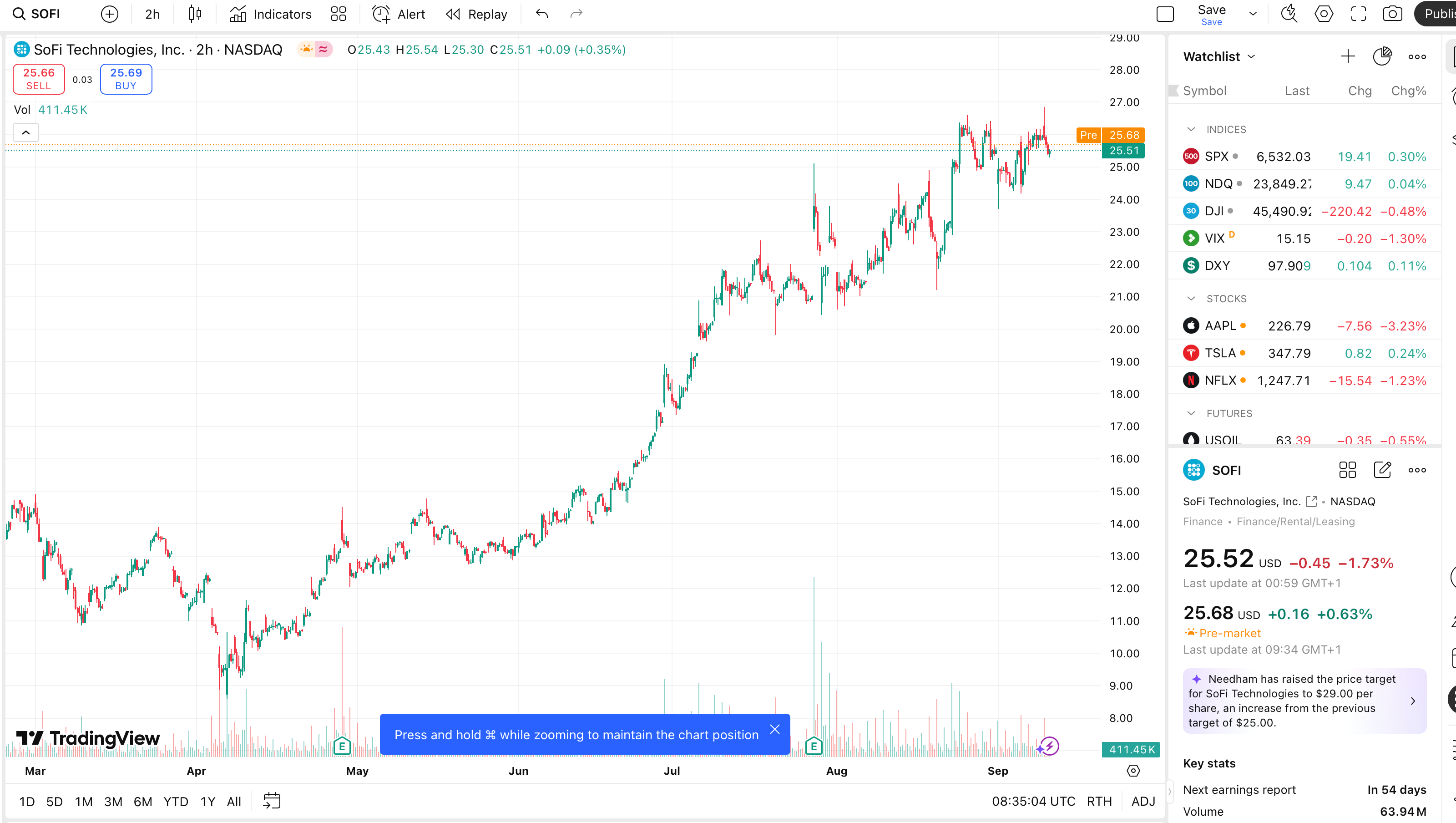Take a chart snapshot with camera icon
Image resolution: width=1456 pixels, height=823 pixels.
[1392, 14]
